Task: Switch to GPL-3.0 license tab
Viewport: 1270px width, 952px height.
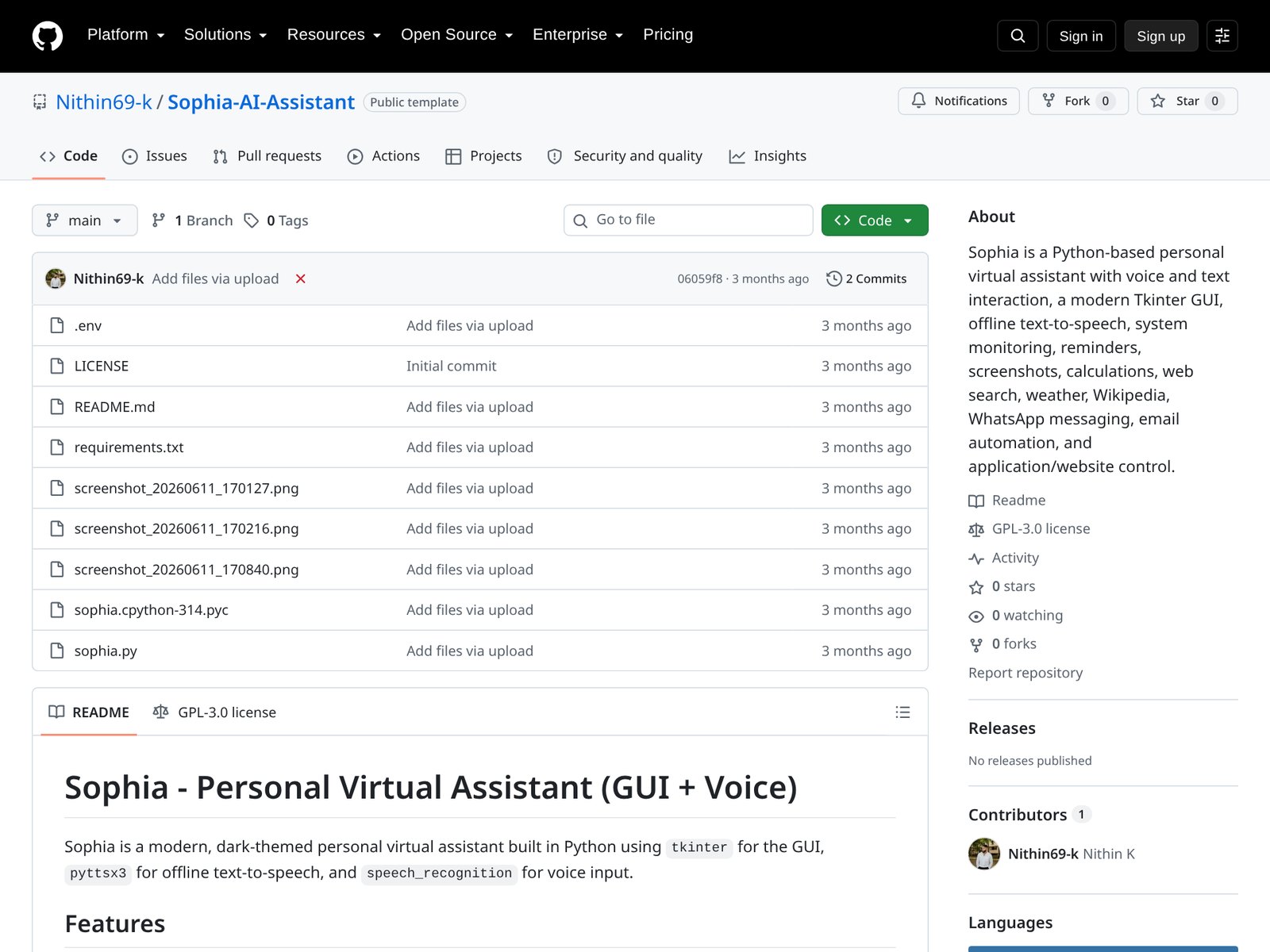Action: click(215, 712)
